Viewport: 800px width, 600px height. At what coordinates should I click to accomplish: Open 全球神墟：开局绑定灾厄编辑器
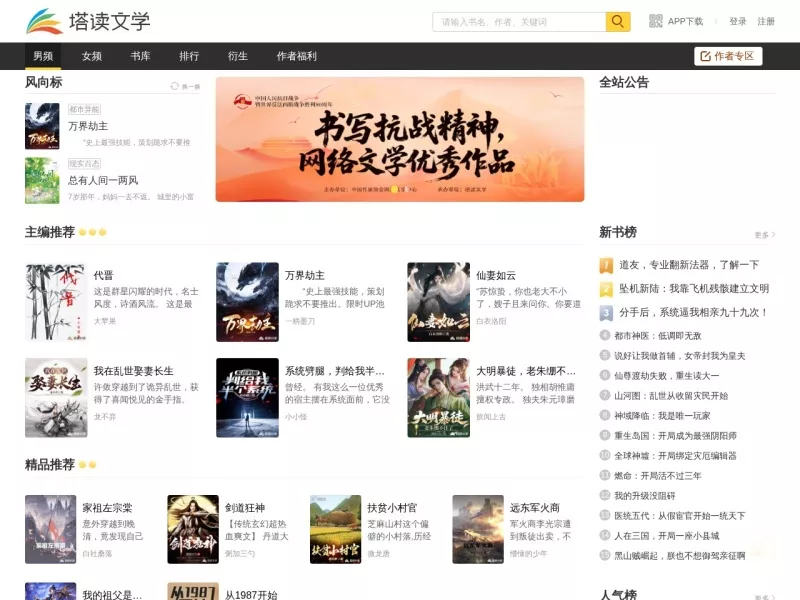coord(676,456)
